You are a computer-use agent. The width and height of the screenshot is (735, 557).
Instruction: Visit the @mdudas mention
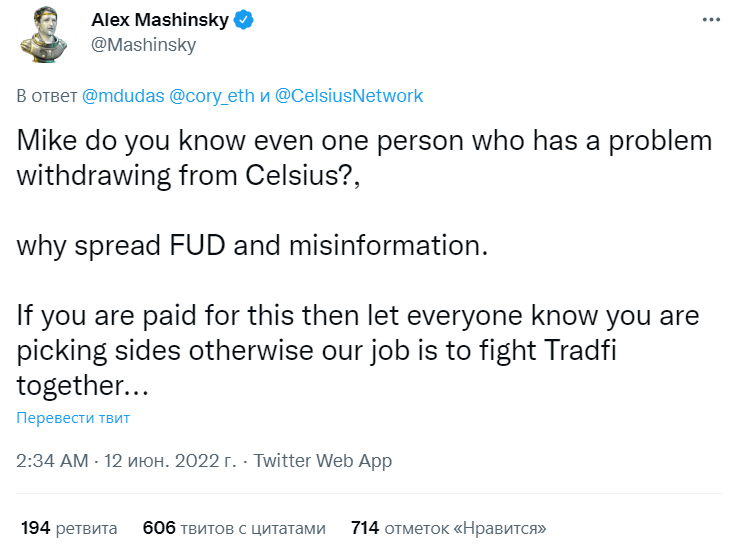pyautogui.click(x=123, y=96)
